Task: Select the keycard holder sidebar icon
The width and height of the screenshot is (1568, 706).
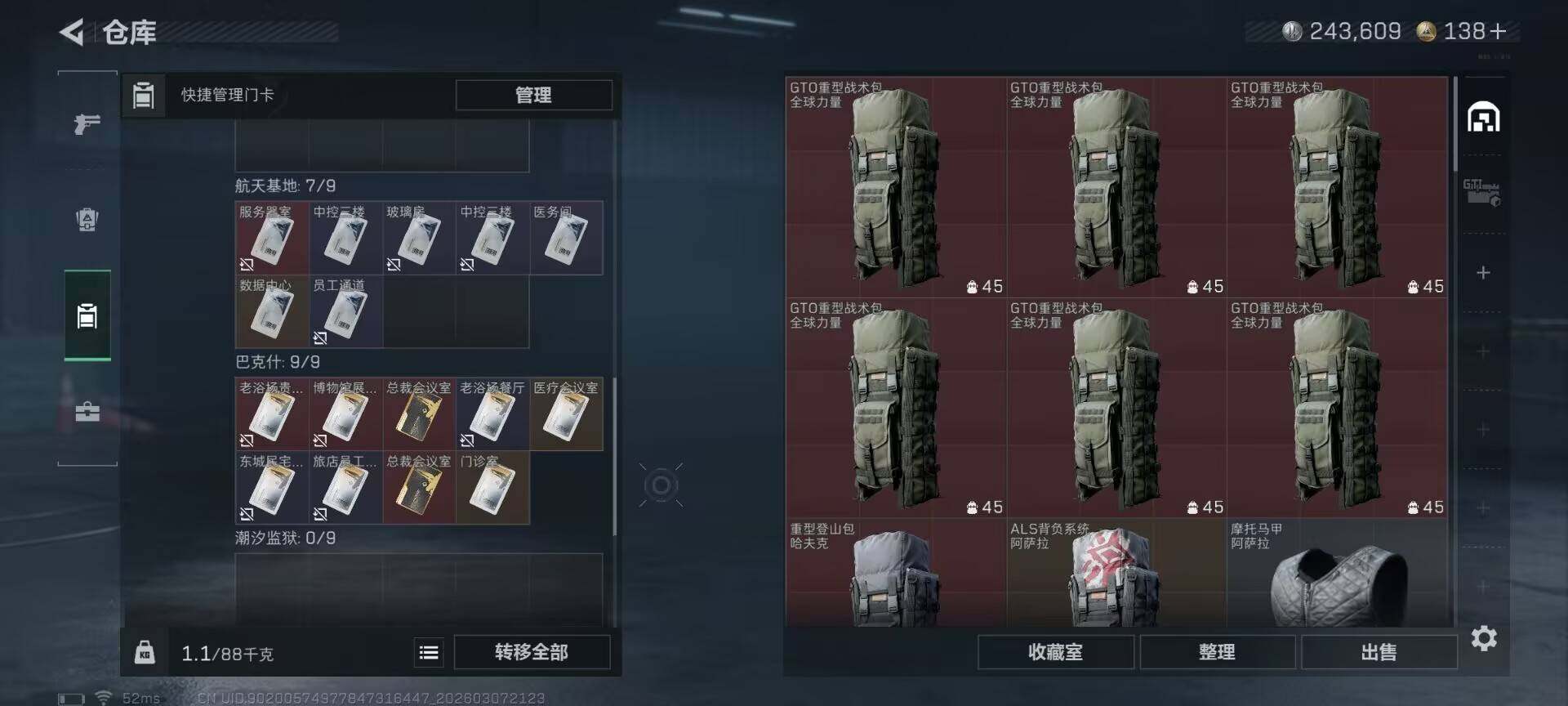Action: [x=87, y=315]
